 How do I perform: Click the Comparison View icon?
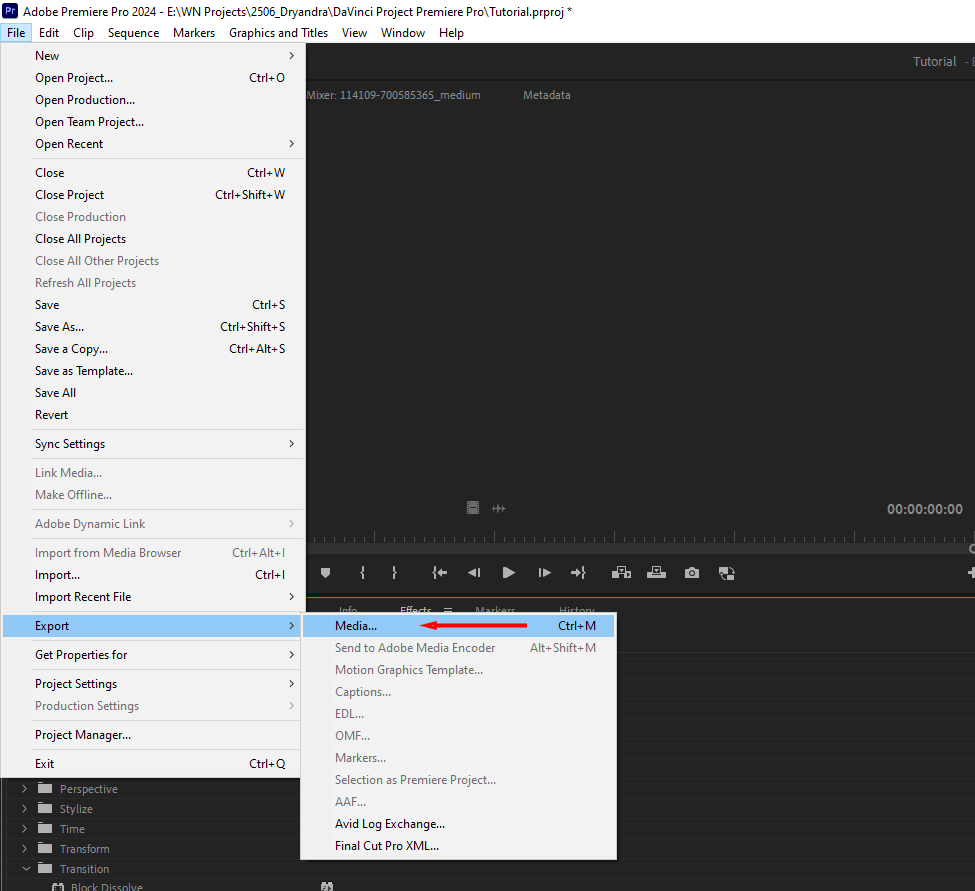726,573
